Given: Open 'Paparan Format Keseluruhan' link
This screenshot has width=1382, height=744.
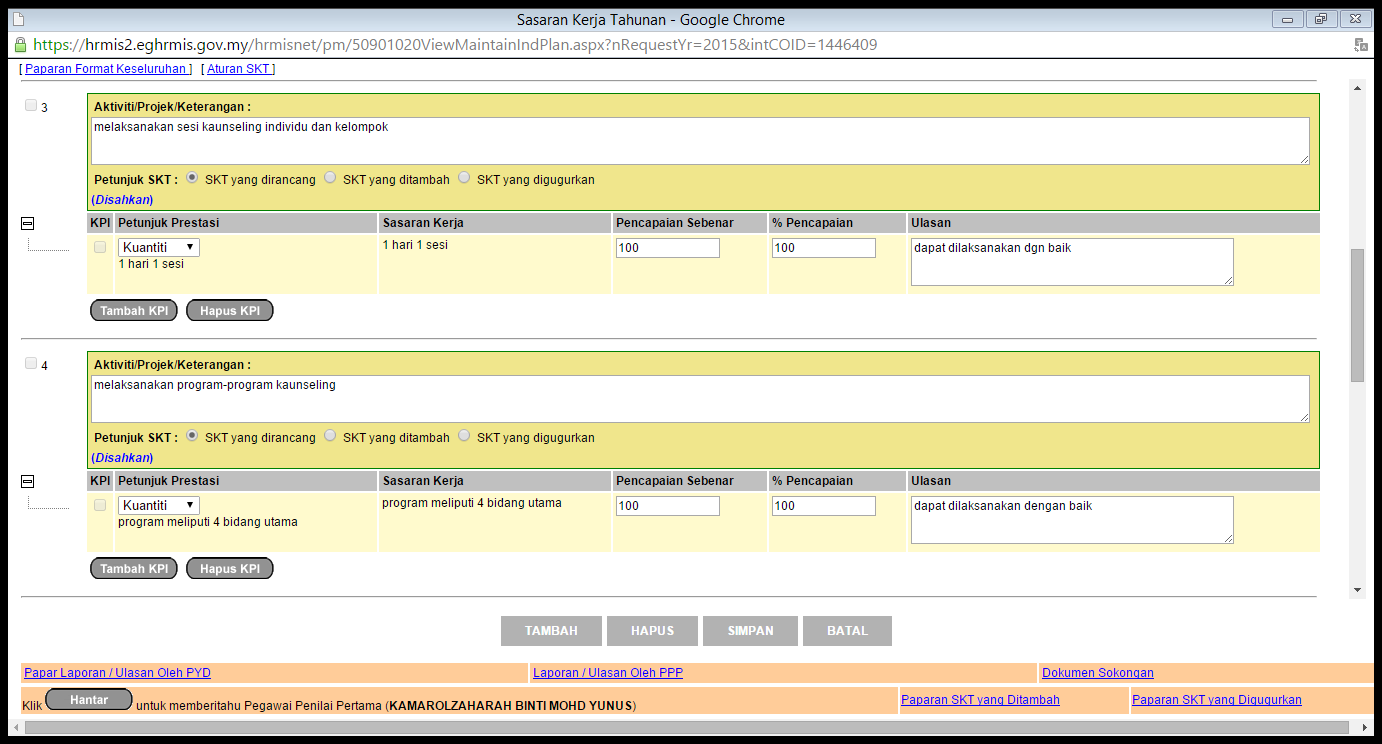Looking at the screenshot, I should (106, 69).
